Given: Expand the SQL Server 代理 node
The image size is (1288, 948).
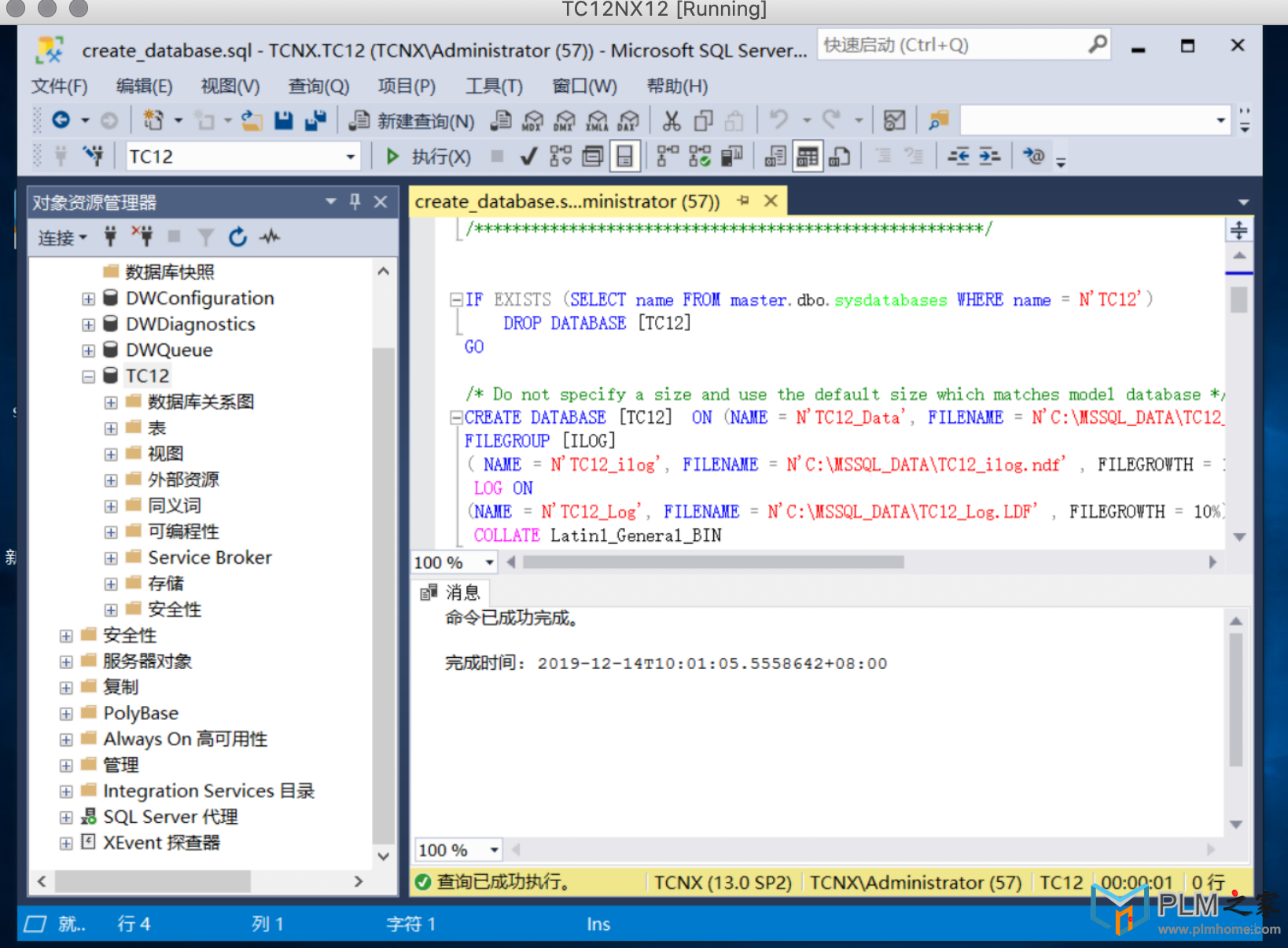Looking at the screenshot, I should tap(66, 818).
